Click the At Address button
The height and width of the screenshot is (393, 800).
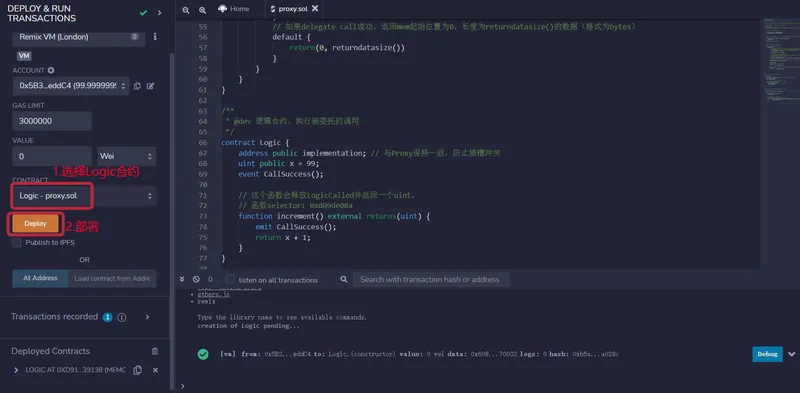tap(40, 279)
